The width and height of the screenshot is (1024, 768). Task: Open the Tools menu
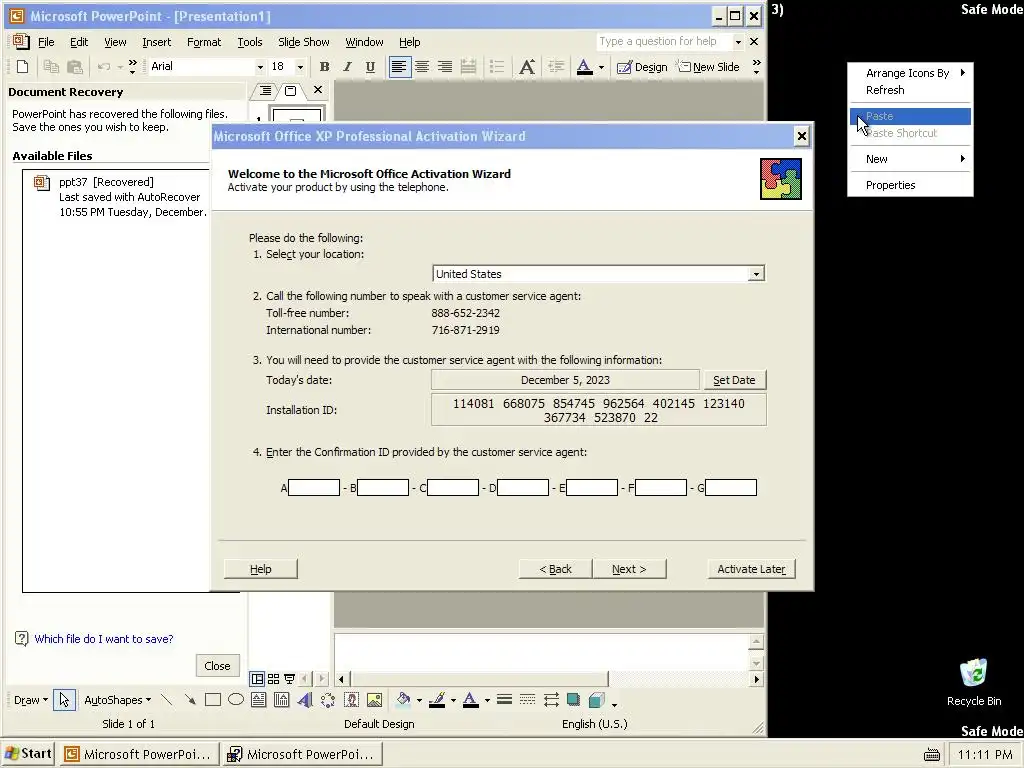click(249, 42)
